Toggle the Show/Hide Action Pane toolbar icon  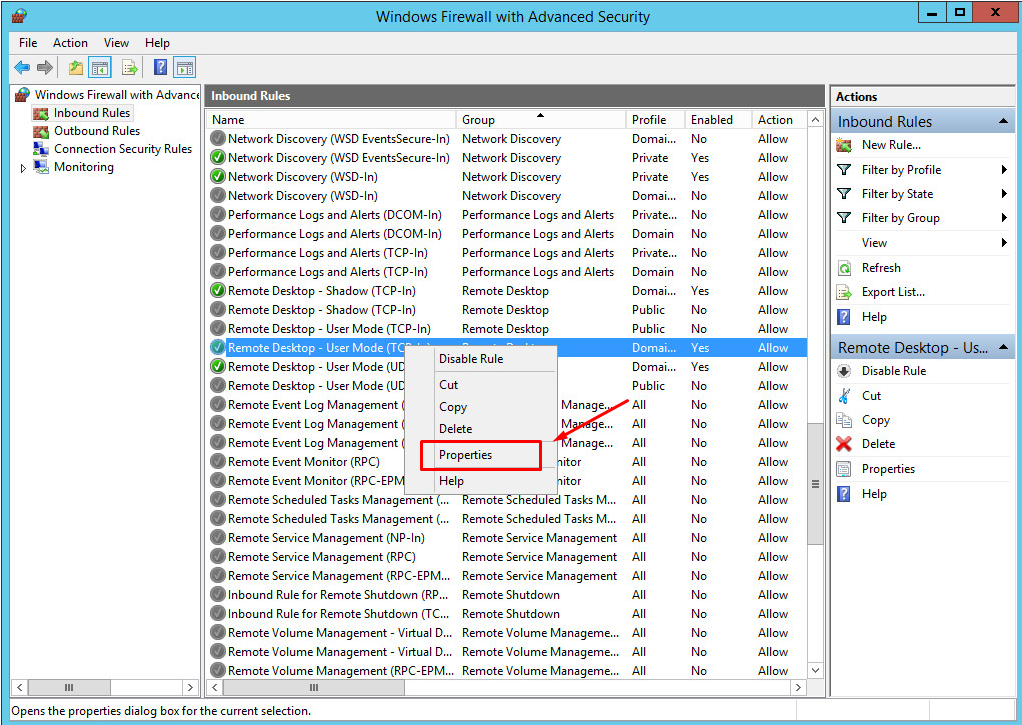184,68
